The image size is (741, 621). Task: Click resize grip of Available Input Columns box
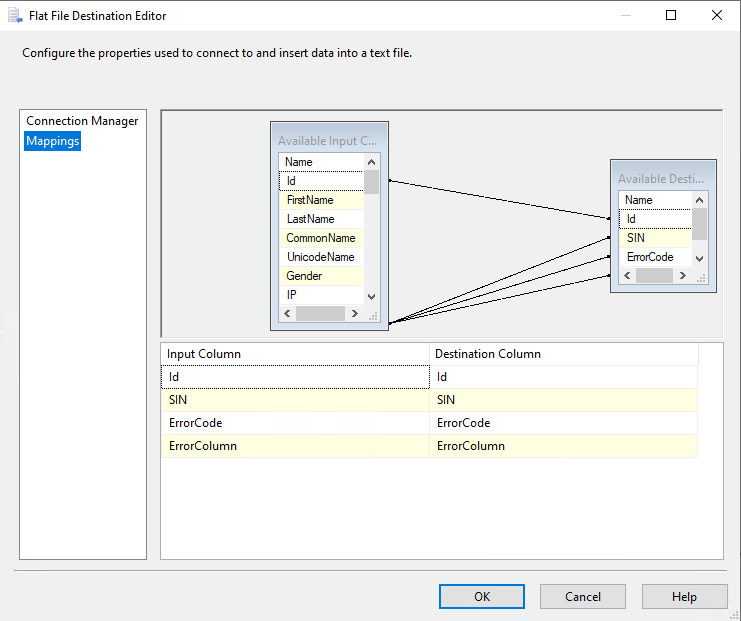pyautogui.click(x=373, y=314)
